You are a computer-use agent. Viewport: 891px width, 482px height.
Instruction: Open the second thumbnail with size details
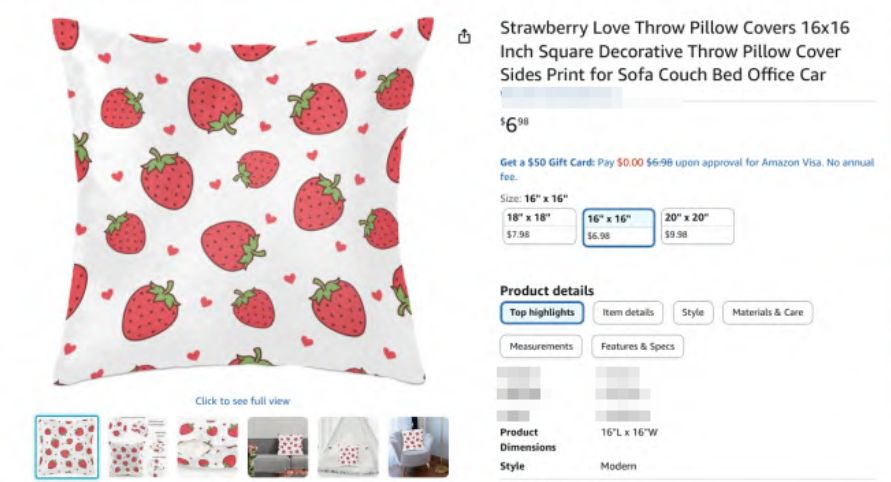pyautogui.click(x=137, y=447)
